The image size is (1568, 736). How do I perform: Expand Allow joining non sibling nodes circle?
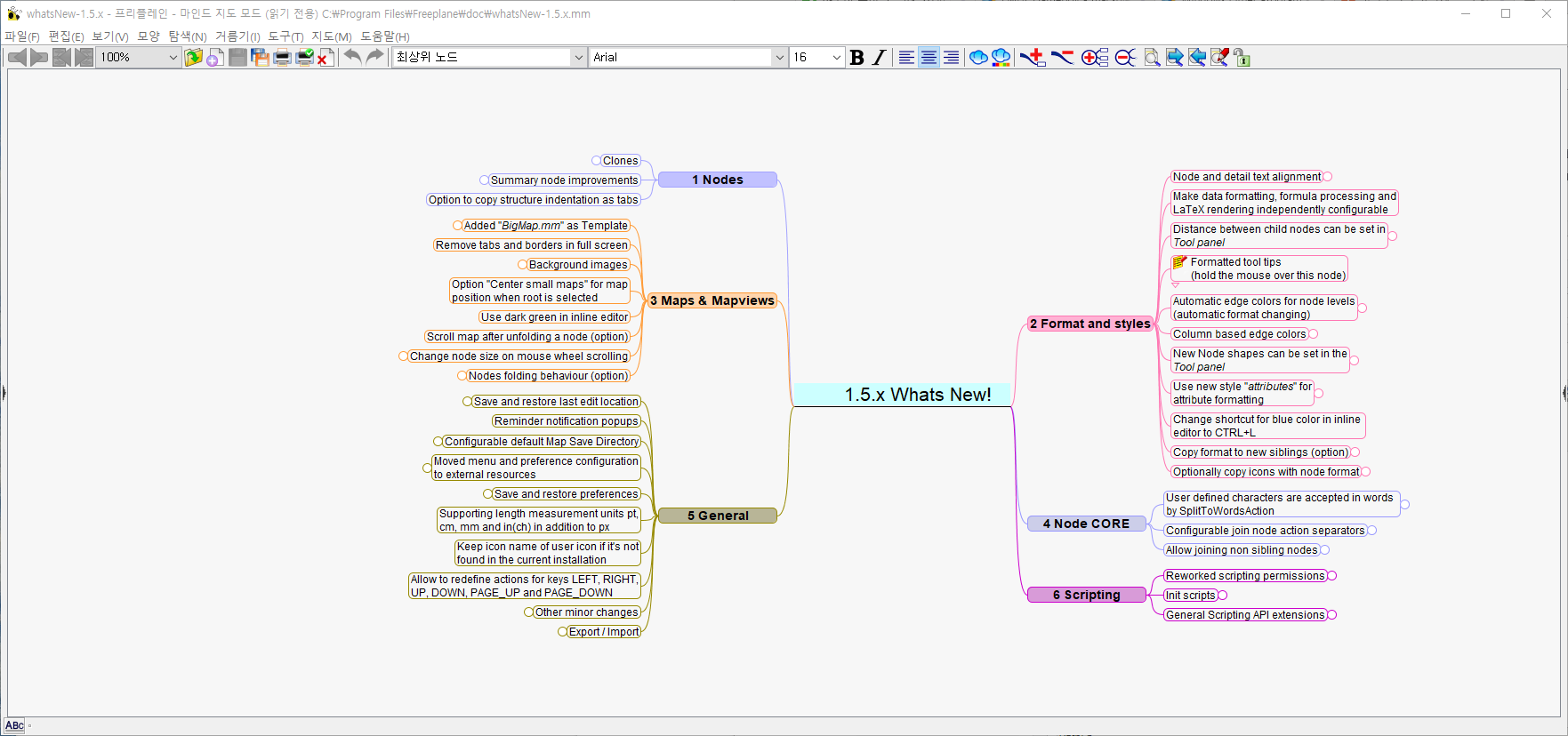pyautogui.click(x=1324, y=550)
